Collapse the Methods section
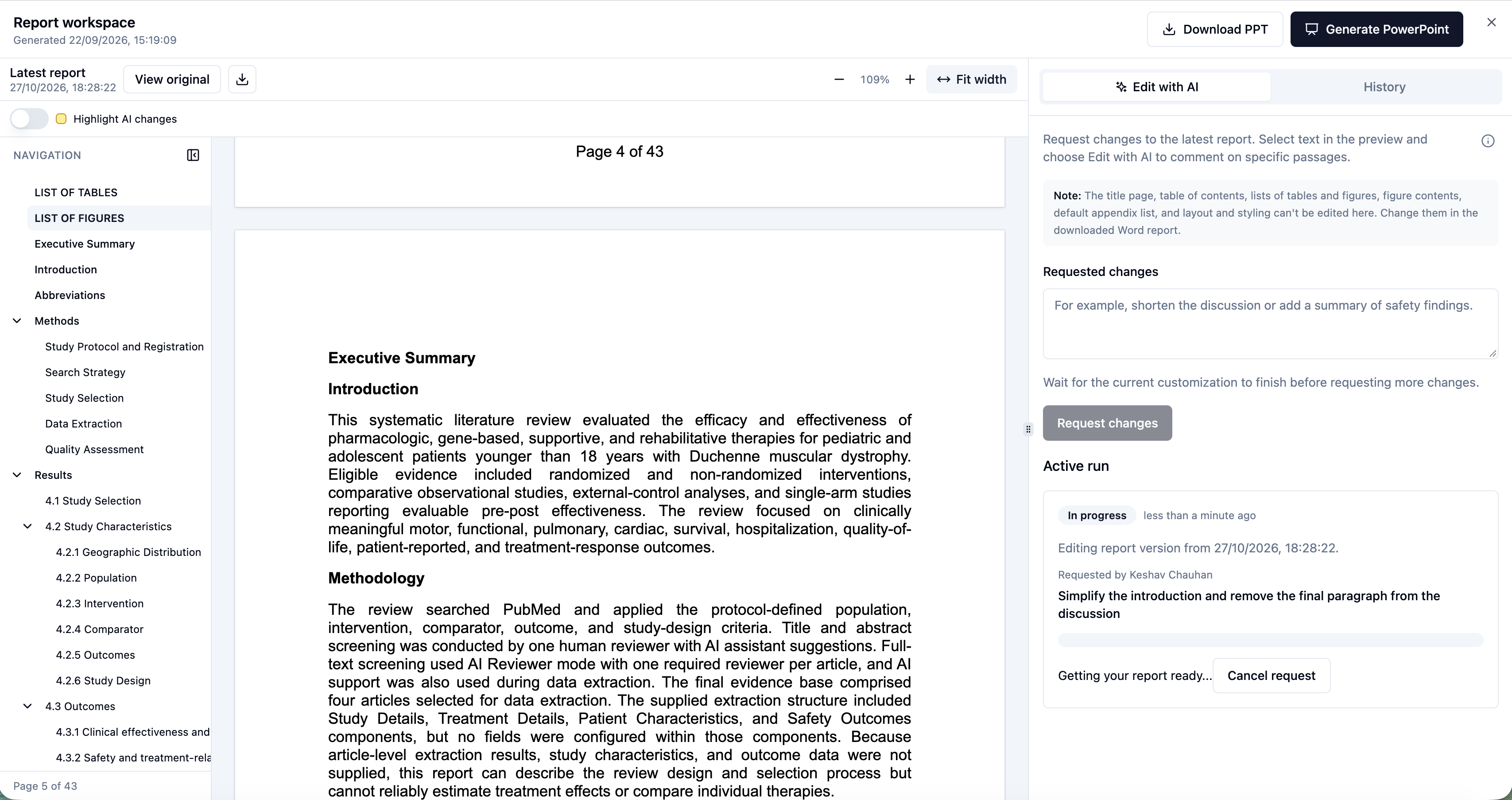This screenshot has height=800, width=1512. pos(17,321)
